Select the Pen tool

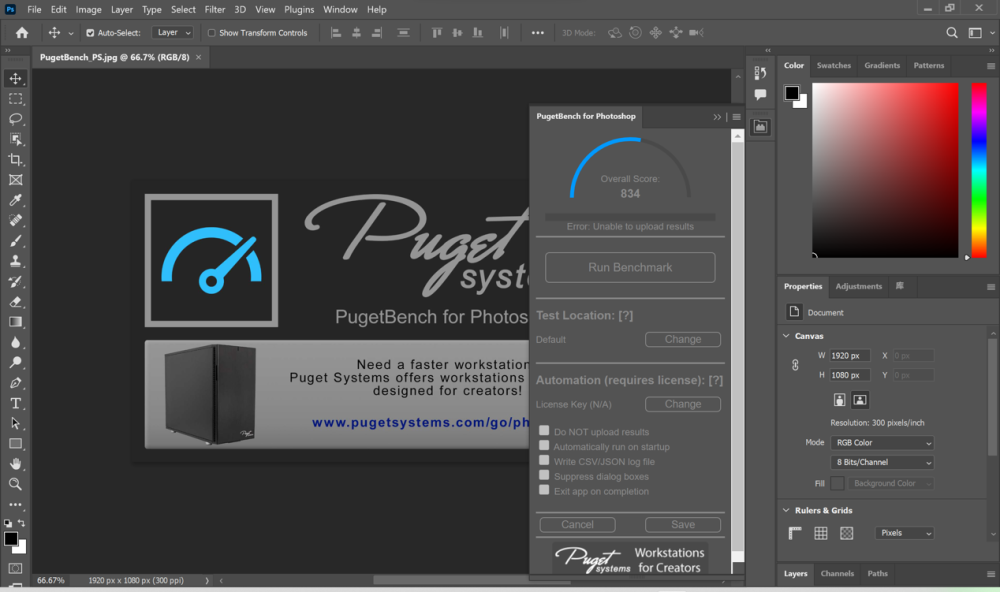coord(15,383)
